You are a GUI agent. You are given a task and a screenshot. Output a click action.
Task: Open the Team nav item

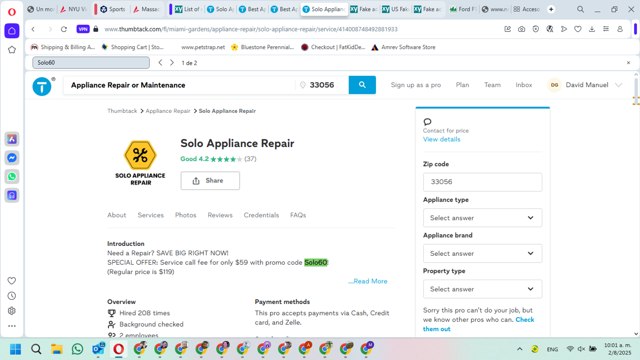pos(492,85)
